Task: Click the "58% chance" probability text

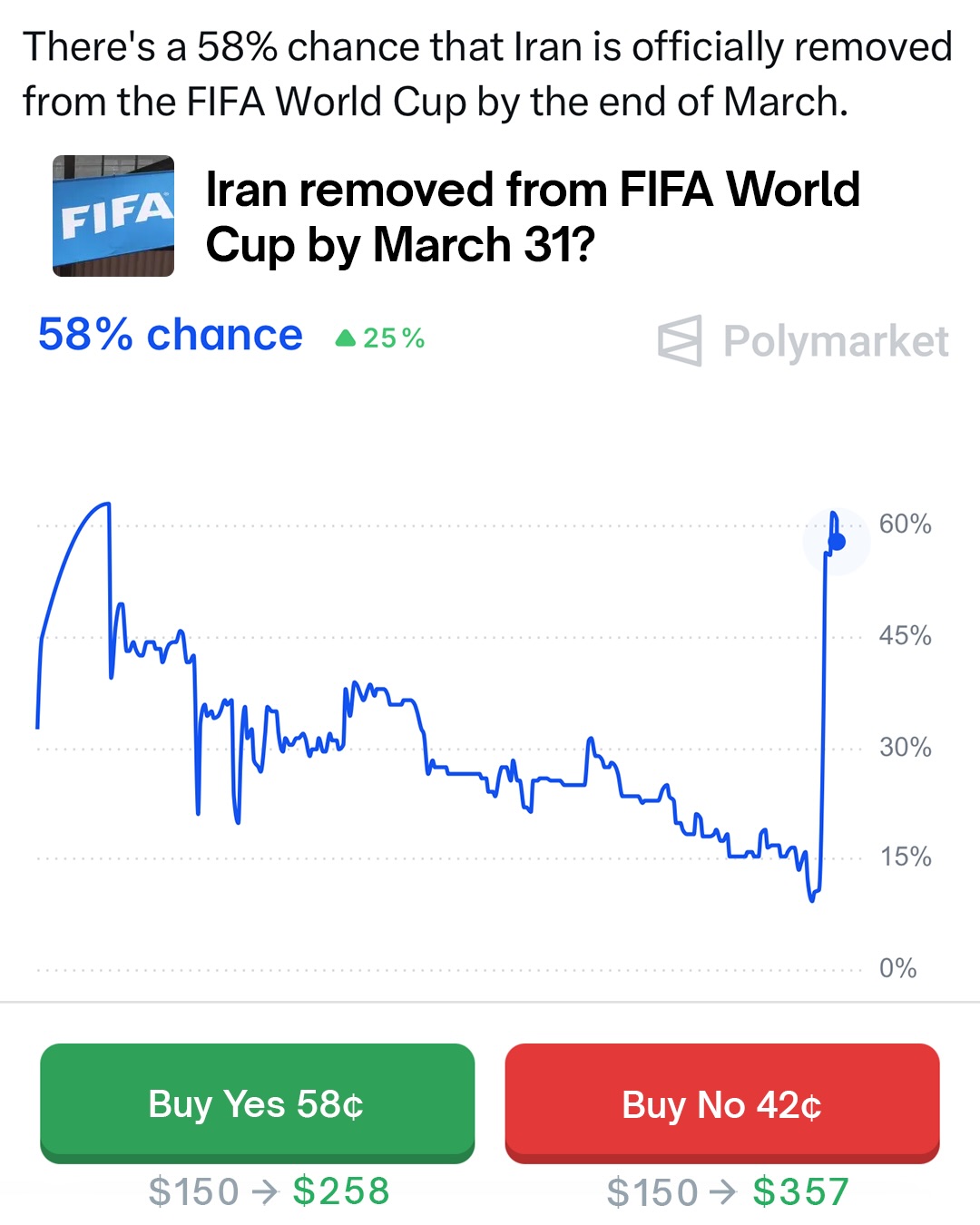Action: click(171, 335)
